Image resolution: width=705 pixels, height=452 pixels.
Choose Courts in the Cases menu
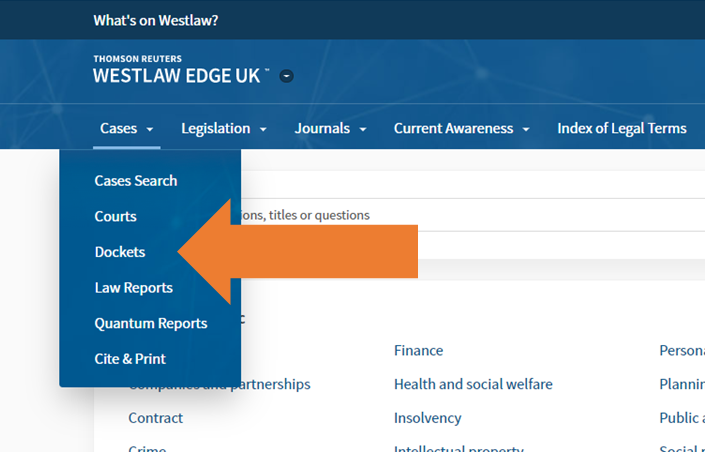(116, 216)
